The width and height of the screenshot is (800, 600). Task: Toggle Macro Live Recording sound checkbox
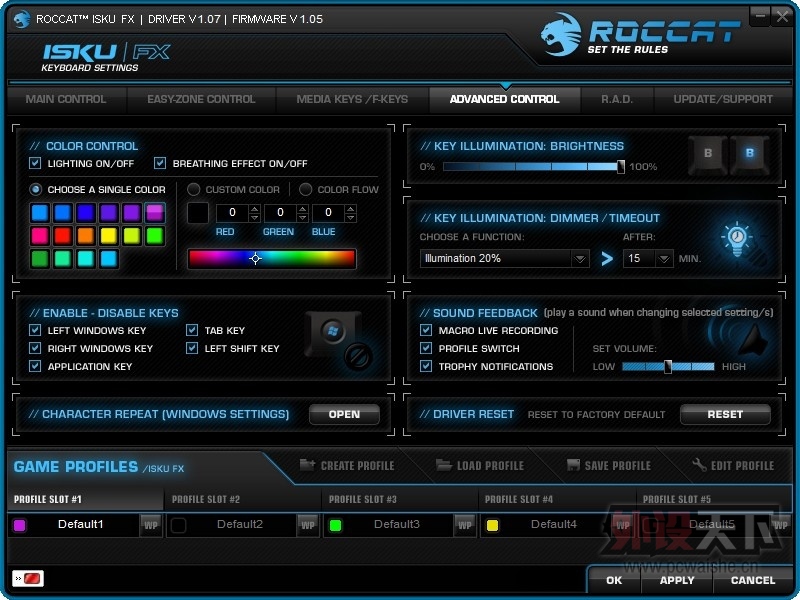426,330
